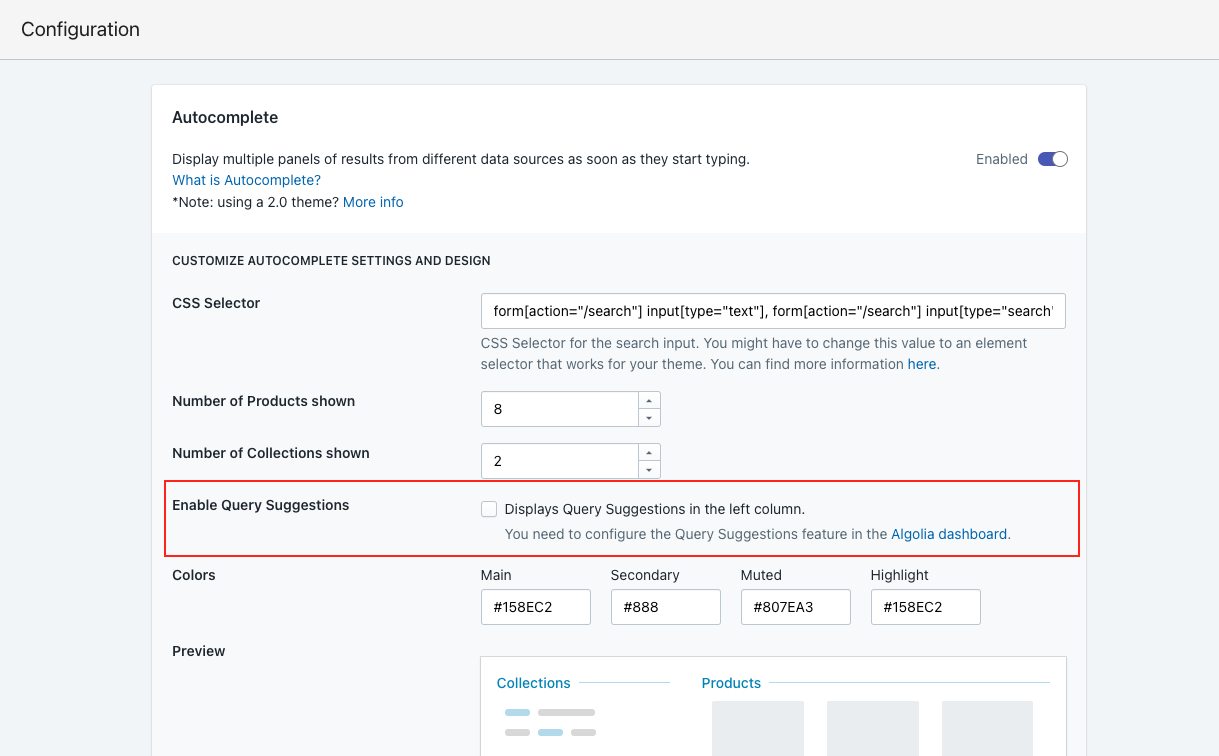Click the Configuration page title
Image resolution: width=1219 pixels, height=756 pixels.
(80, 29)
